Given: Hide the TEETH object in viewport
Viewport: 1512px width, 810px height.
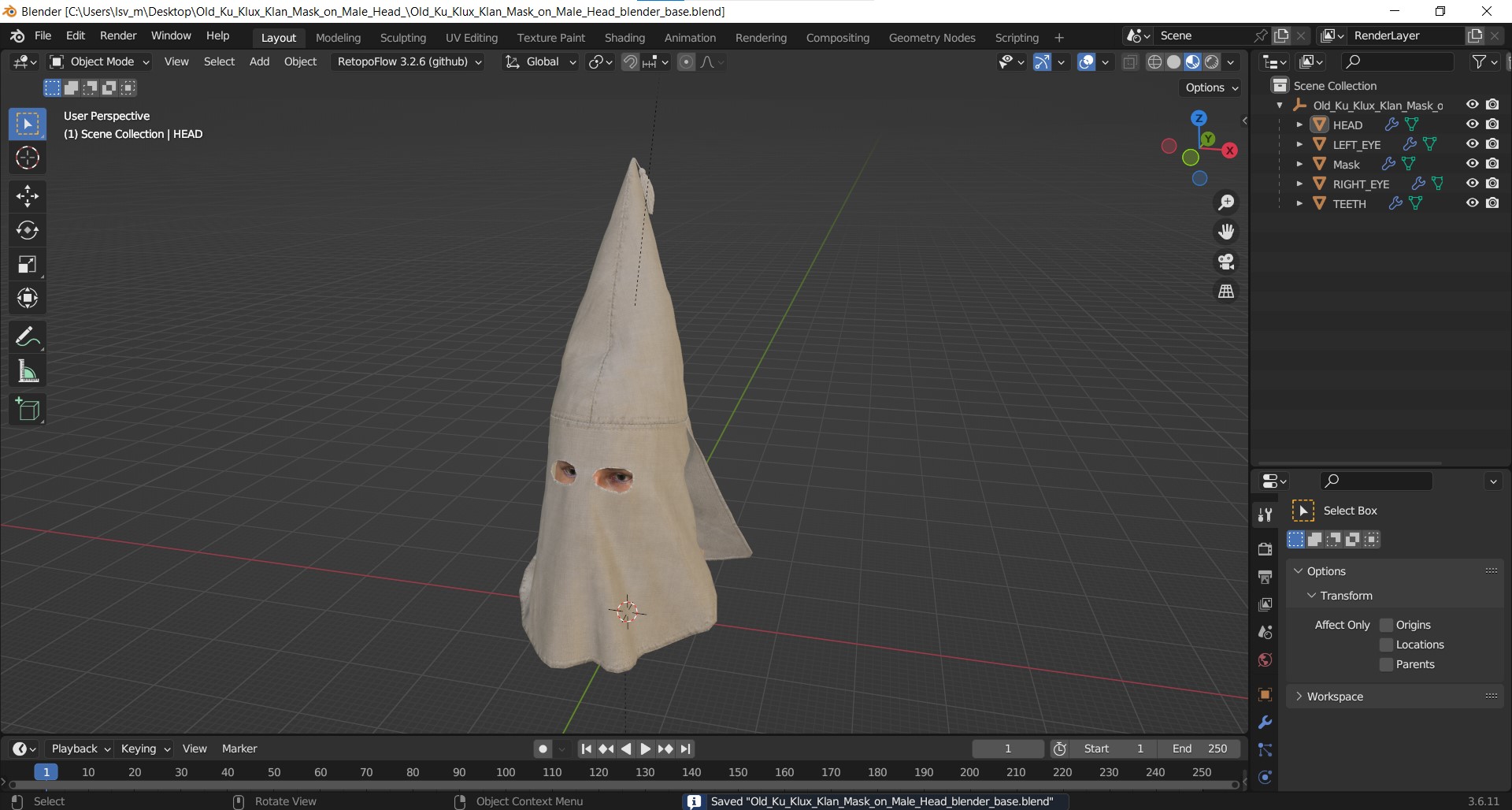Looking at the screenshot, I should pos(1472,203).
